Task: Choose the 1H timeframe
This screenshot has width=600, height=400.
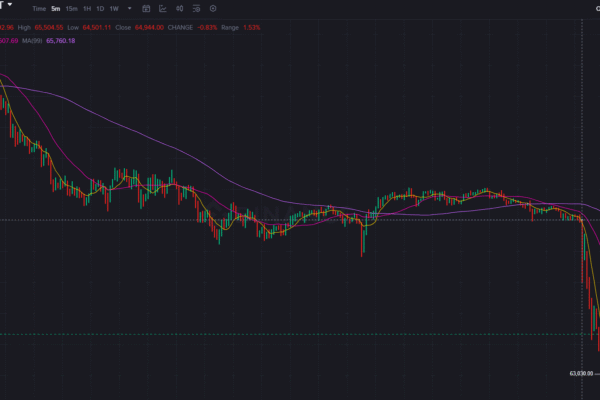Action: pos(87,8)
